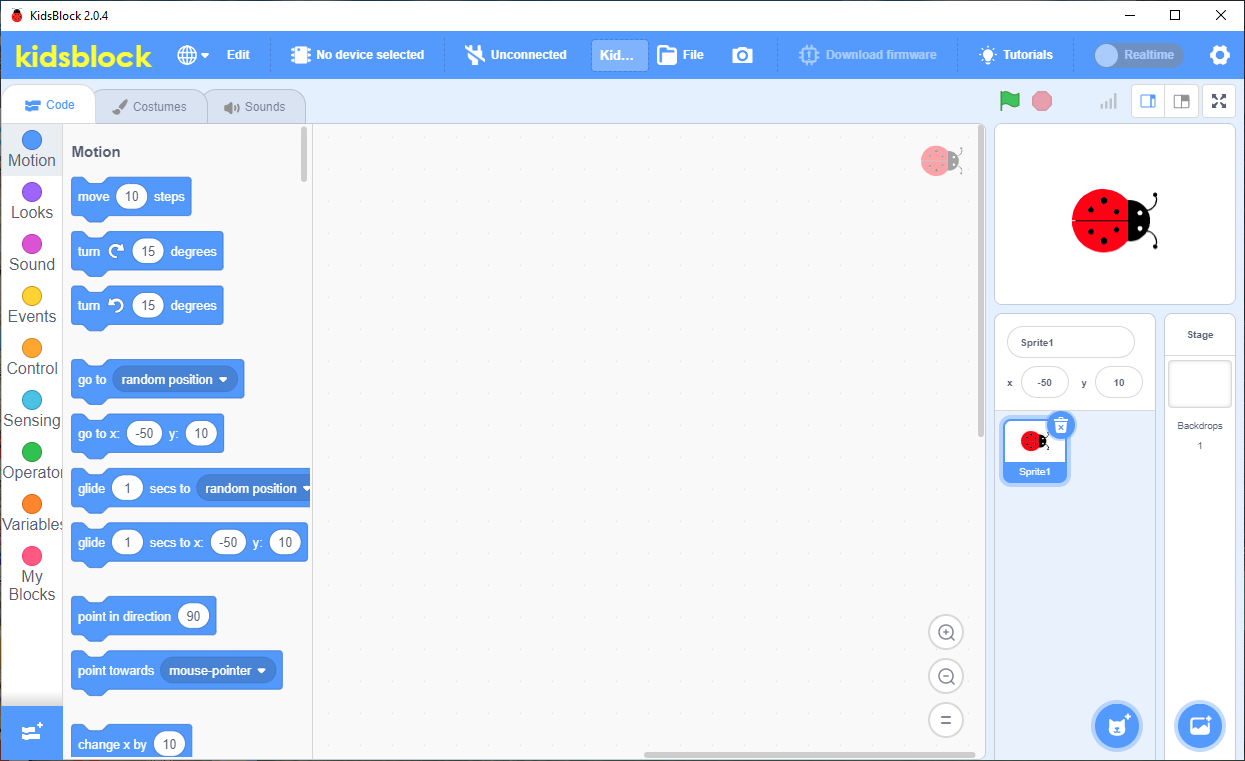The width and height of the screenshot is (1245, 761).
Task: Open go to random position dropdown
Action: click(x=175, y=380)
